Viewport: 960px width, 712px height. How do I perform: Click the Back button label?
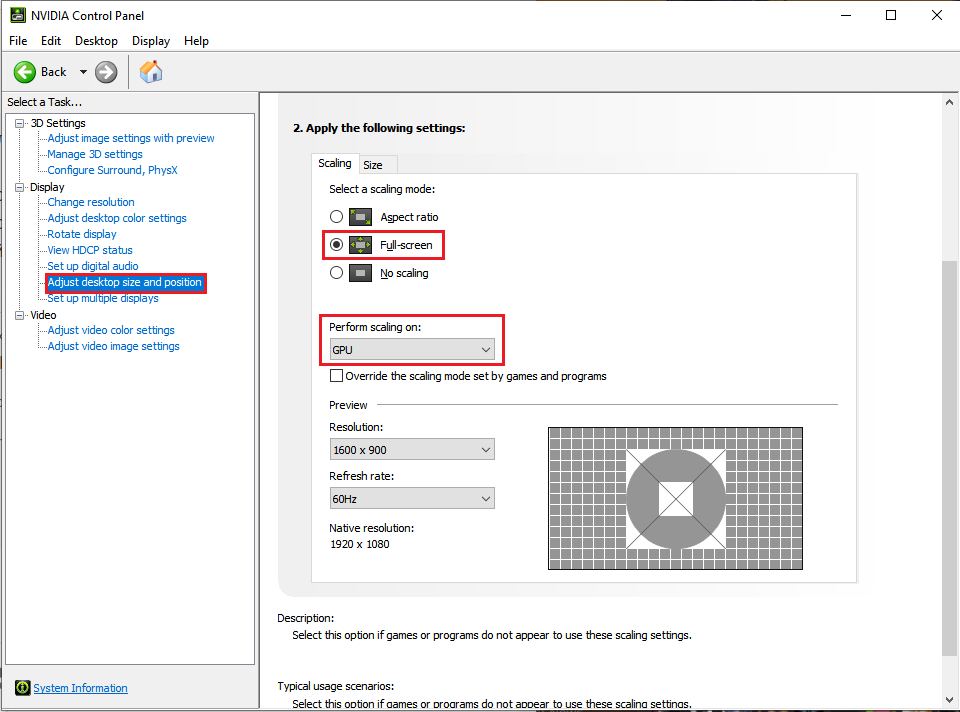pyautogui.click(x=53, y=72)
